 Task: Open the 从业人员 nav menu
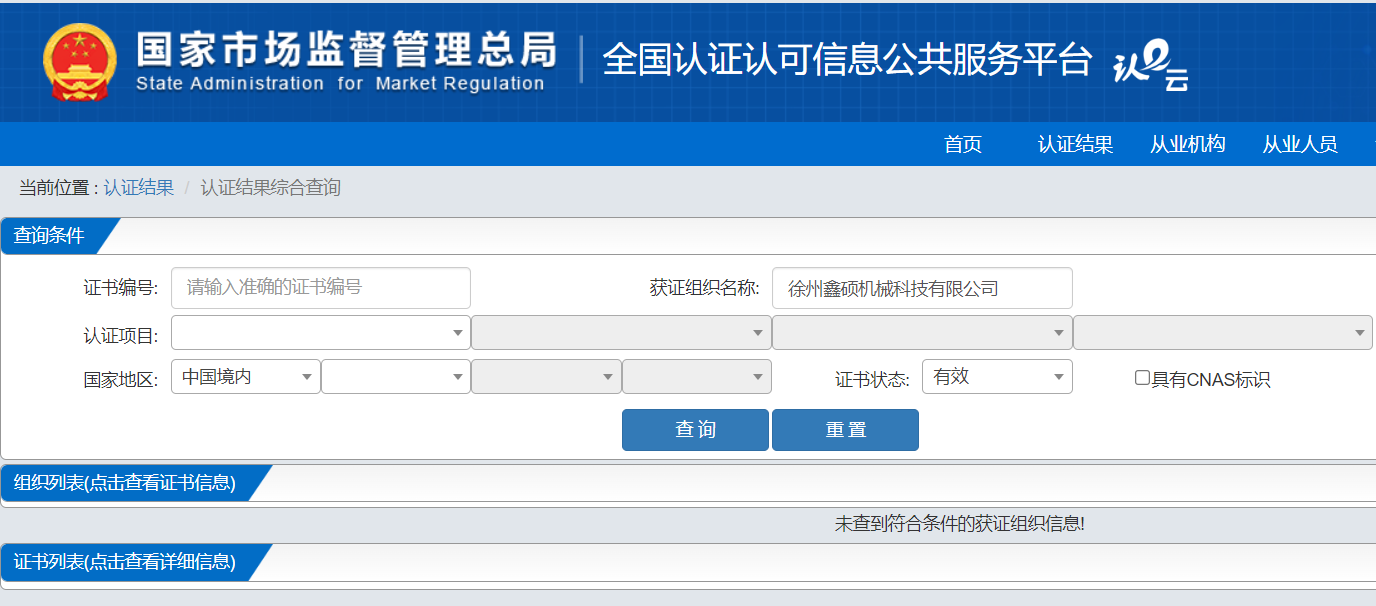click(x=1299, y=144)
